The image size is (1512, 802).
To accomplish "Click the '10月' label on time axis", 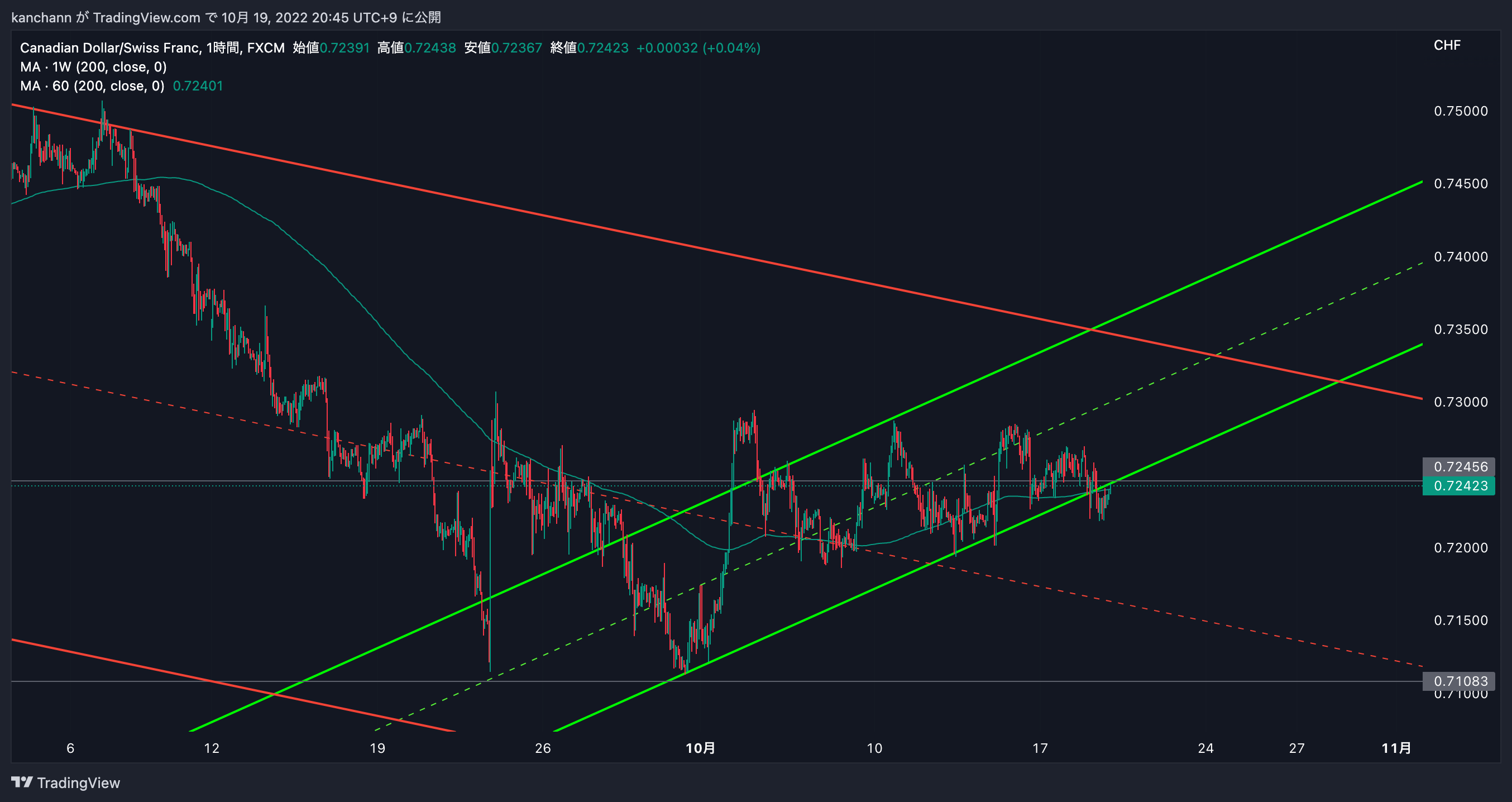I will click(701, 748).
